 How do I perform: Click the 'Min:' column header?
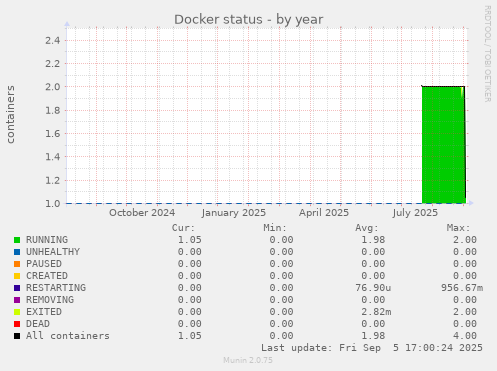tap(275, 228)
